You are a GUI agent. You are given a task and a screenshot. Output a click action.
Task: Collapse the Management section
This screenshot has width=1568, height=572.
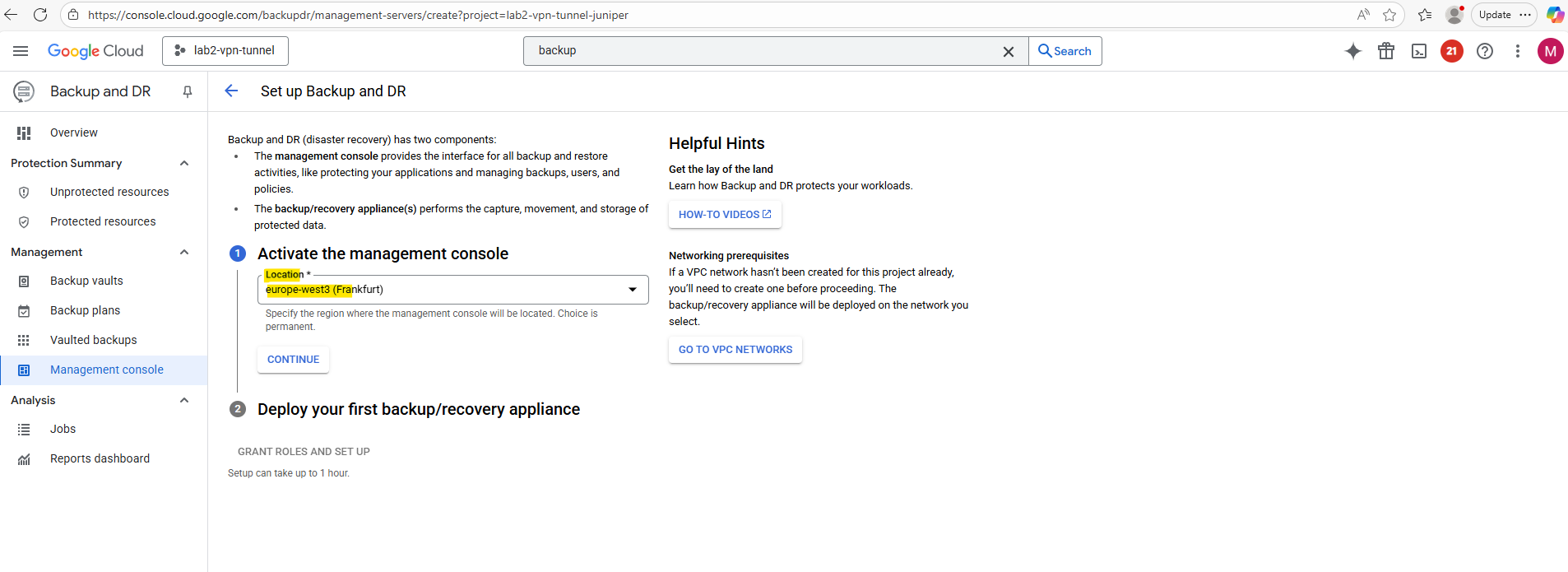(x=184, y=252)
